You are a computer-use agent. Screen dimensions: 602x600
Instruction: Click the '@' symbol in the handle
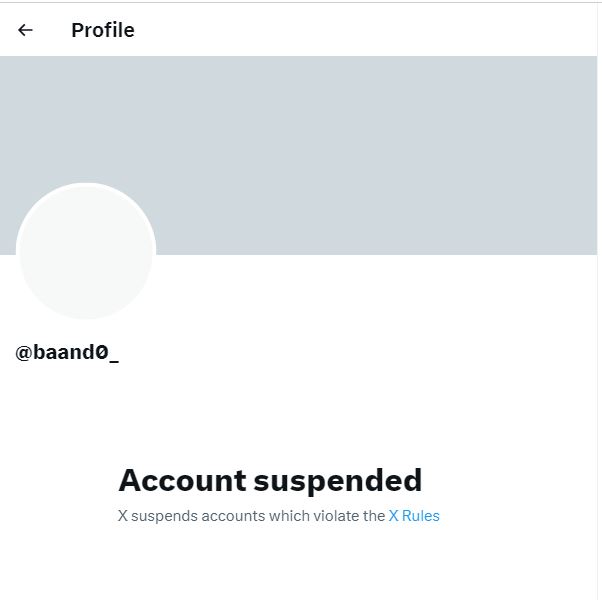[24, 352]
